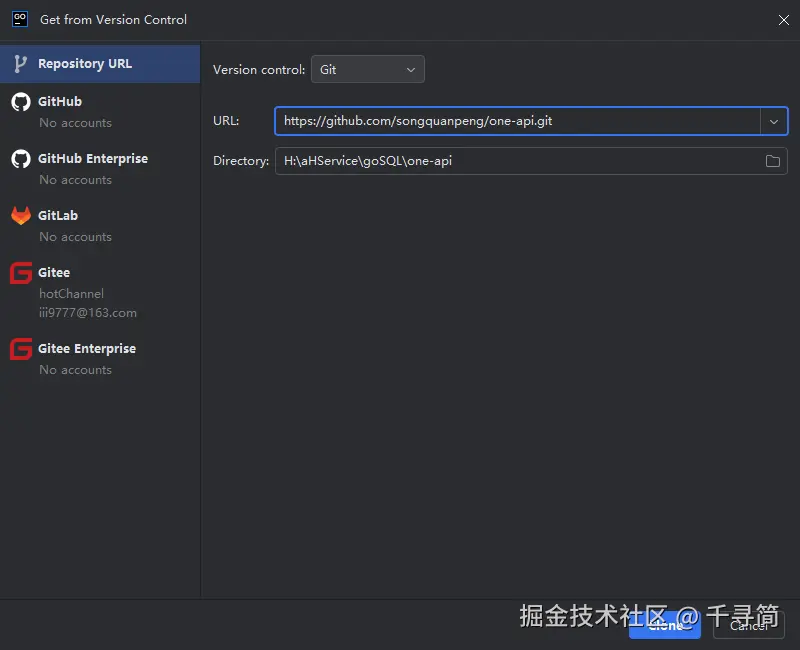Open the Version control Git dropdown
This screenshot has height=650, width=800.
click(x=367, y=69)
